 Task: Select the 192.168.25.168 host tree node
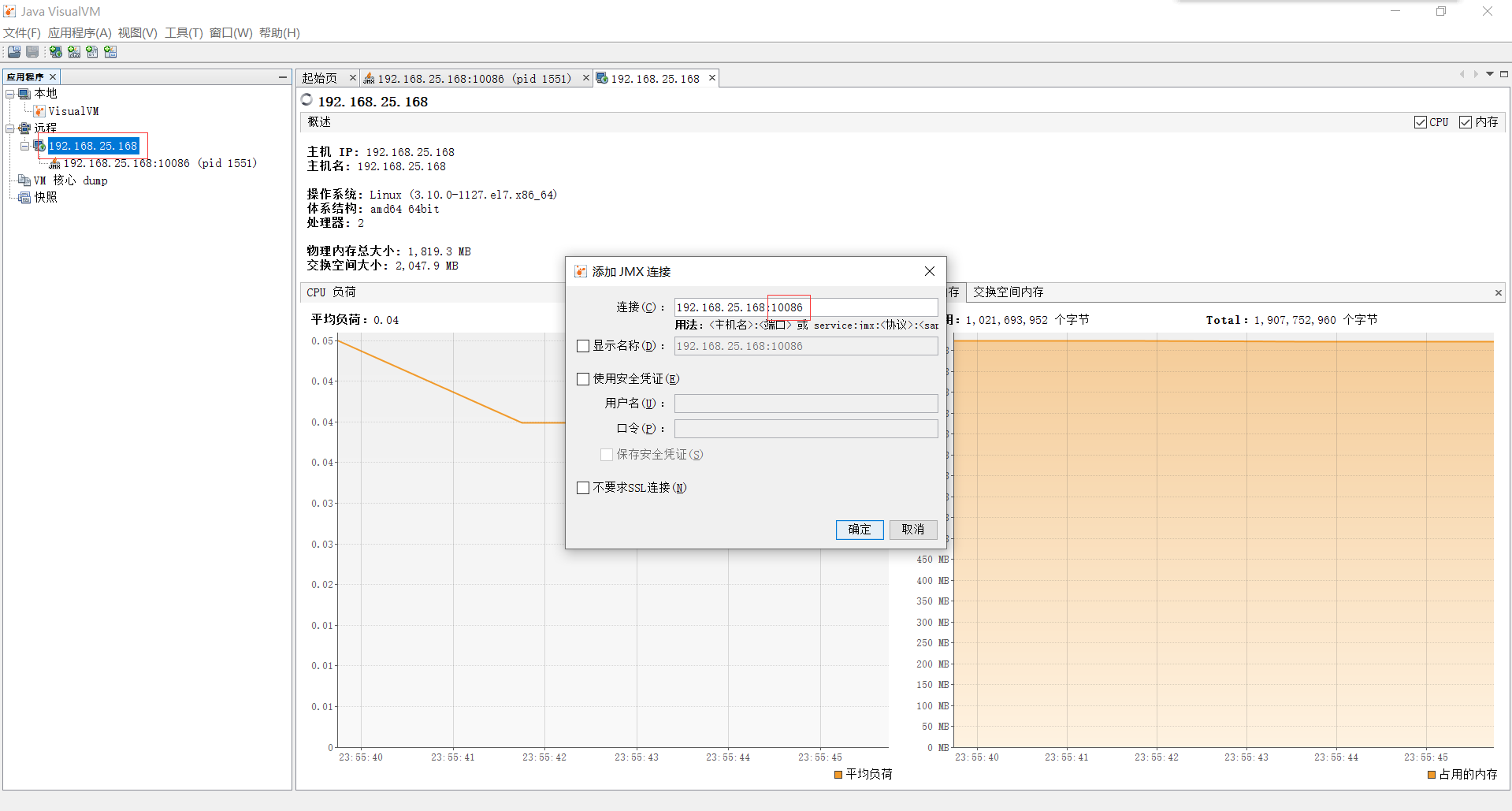point(93,146)
